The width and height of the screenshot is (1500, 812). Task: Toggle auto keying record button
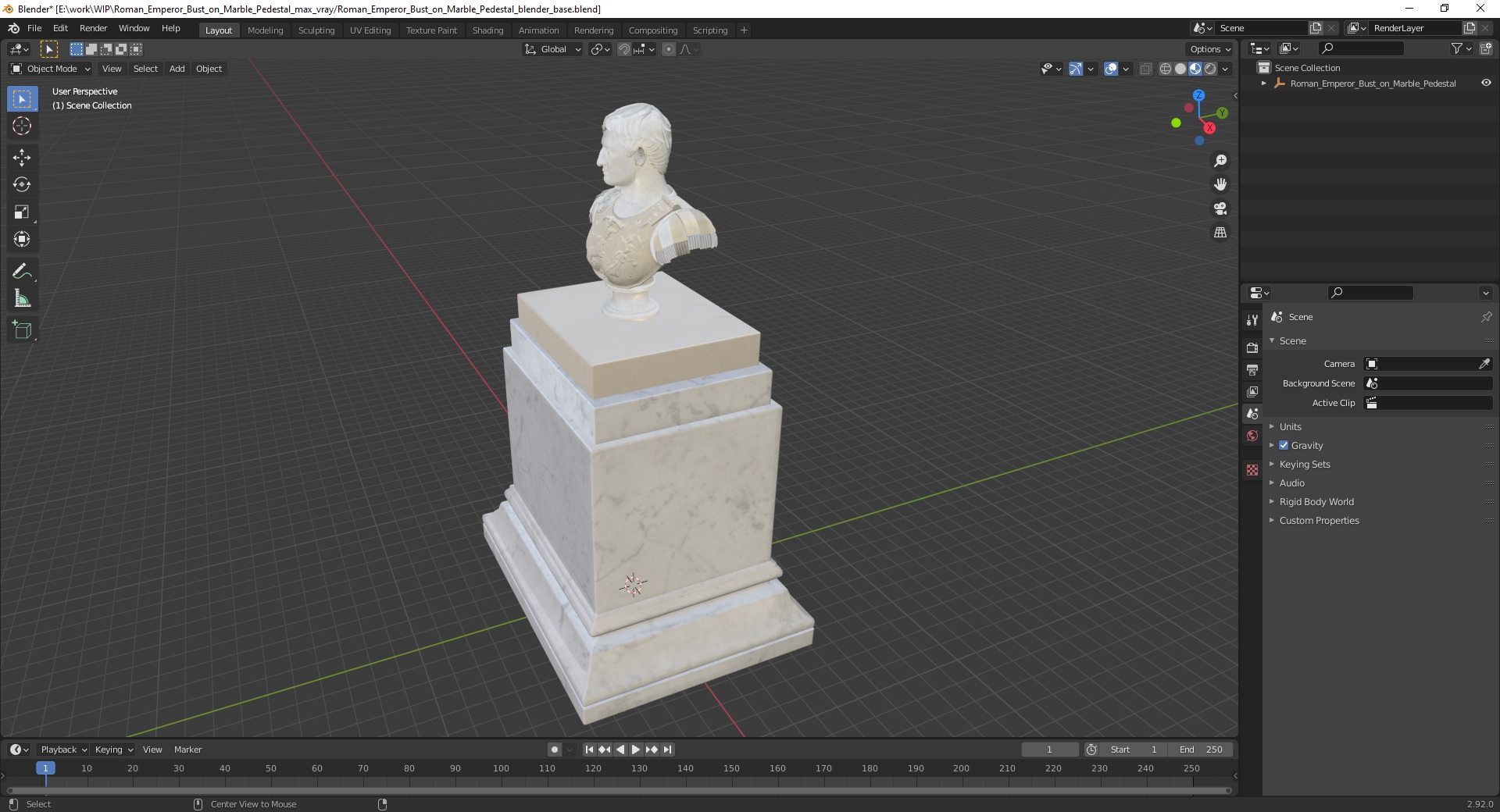pyautogui.click(x=555, y=750)
